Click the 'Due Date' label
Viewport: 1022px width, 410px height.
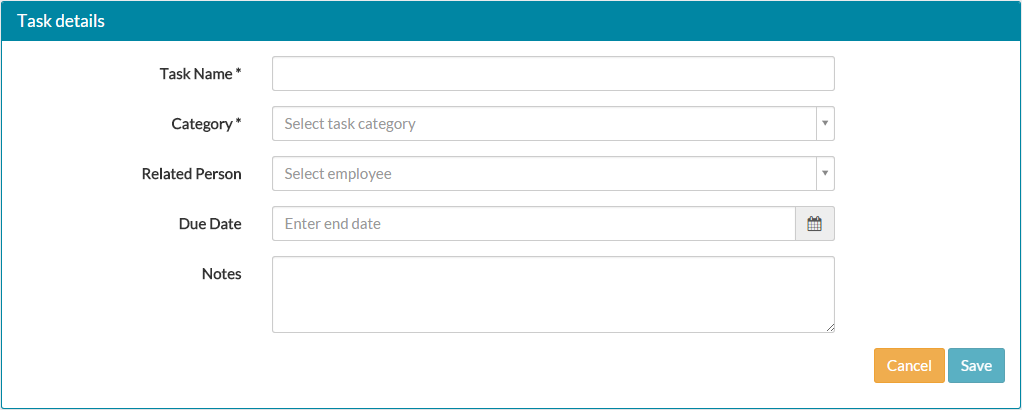pos(210,224)
